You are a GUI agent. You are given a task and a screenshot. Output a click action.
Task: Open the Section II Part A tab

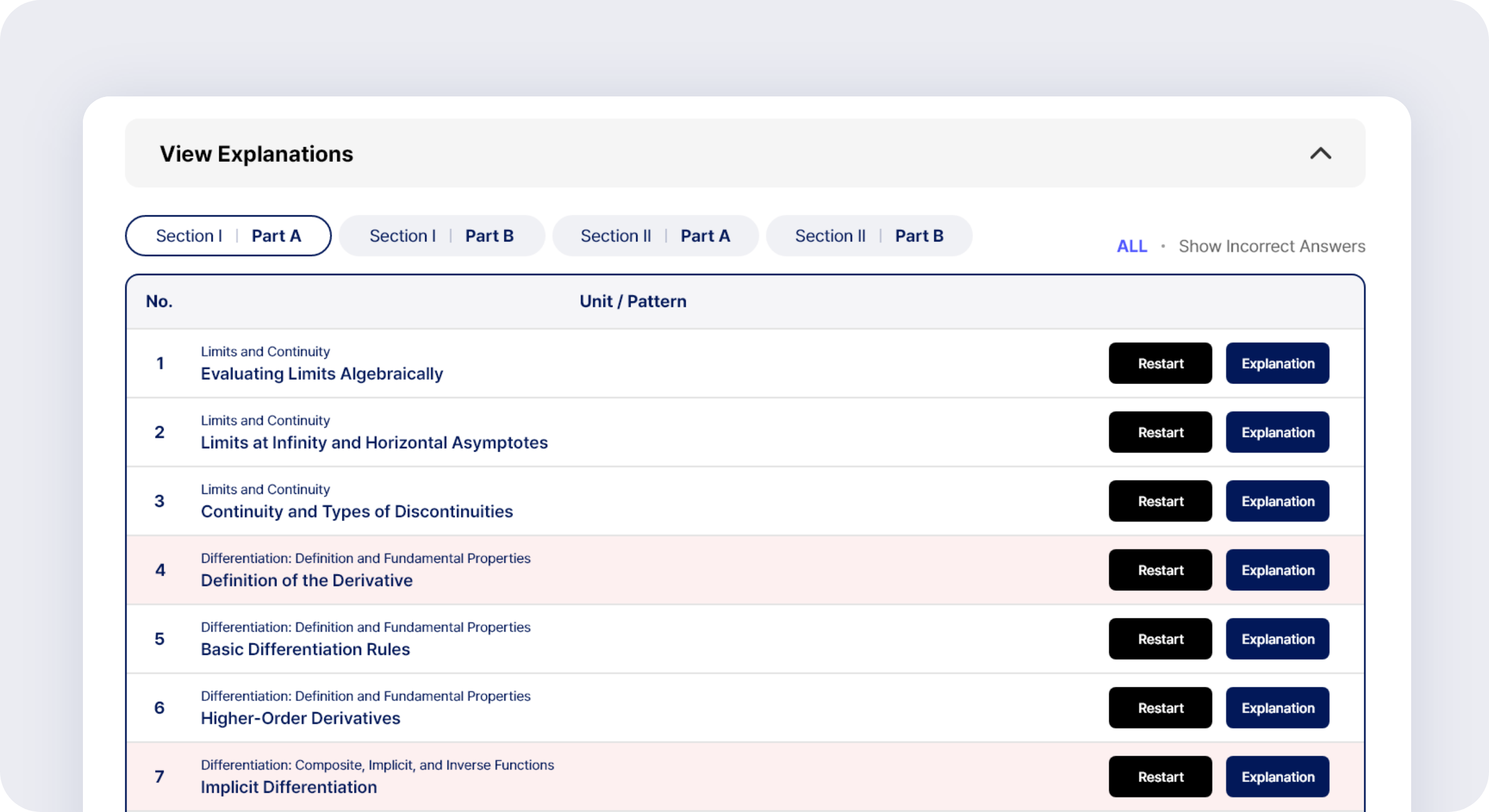point(655,236)
